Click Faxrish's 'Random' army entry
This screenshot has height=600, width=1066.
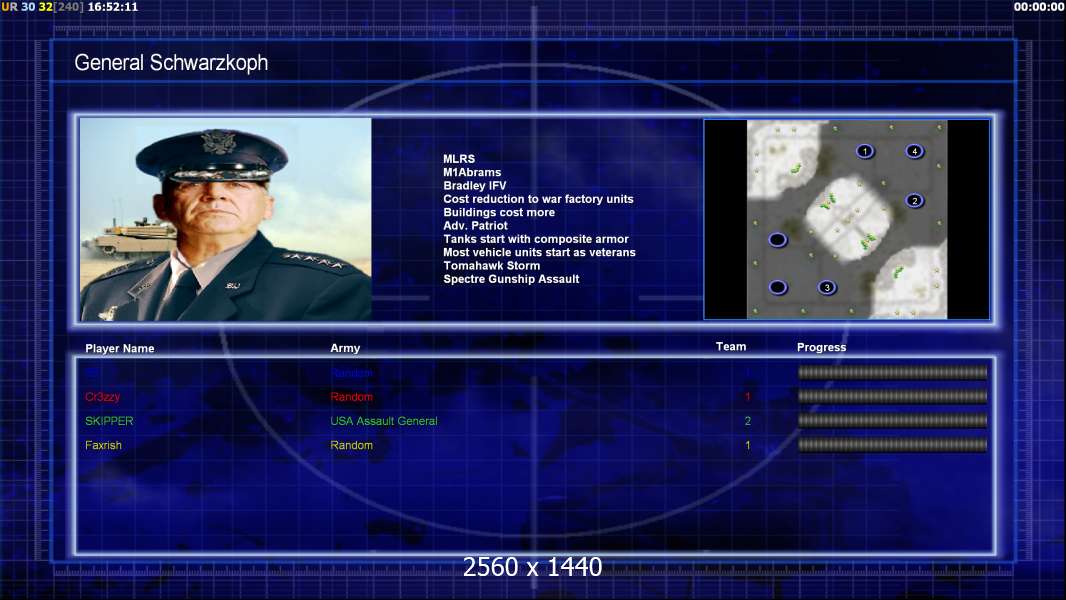click(351, 445)
